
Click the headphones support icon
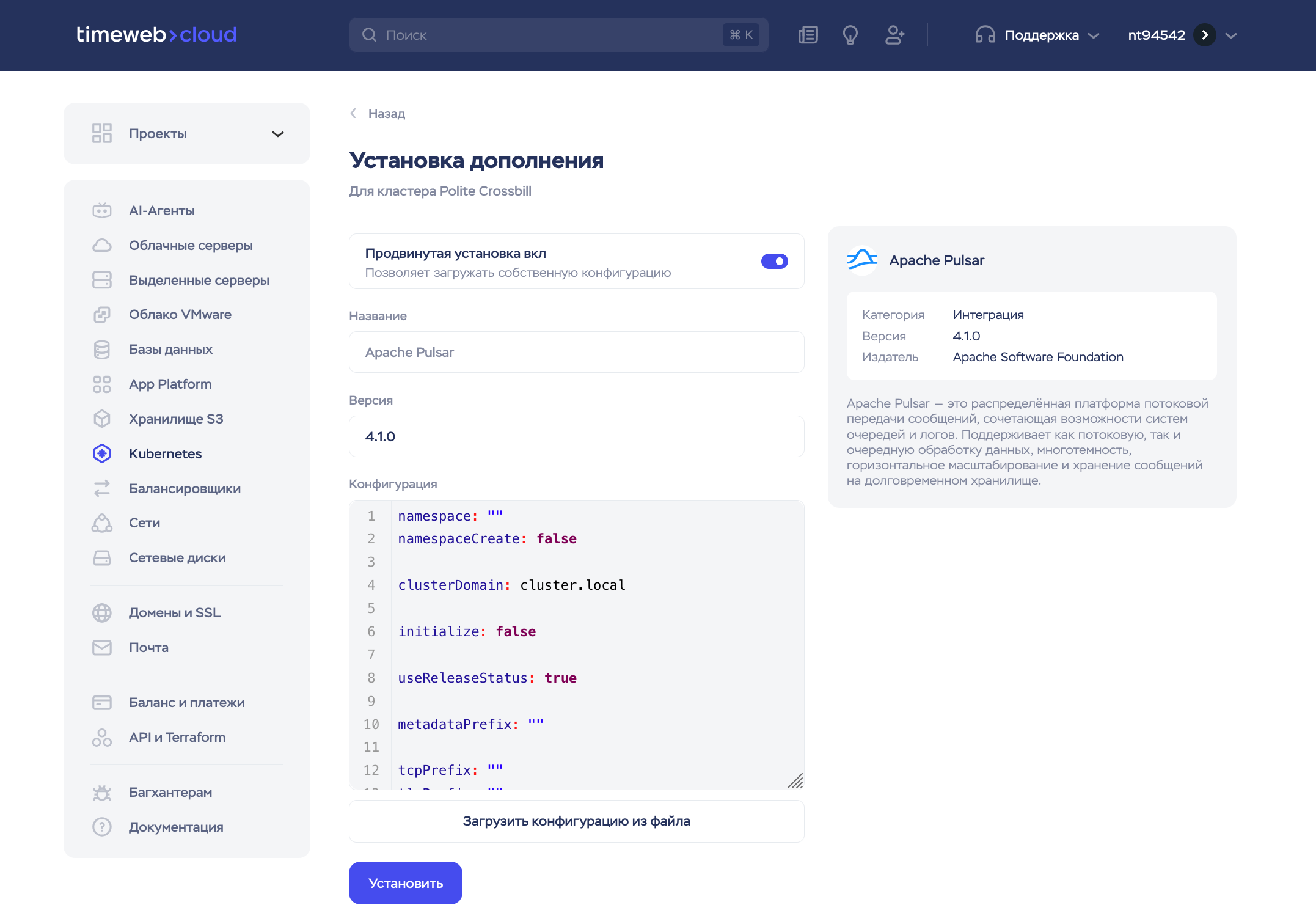(x=985, y=35)
